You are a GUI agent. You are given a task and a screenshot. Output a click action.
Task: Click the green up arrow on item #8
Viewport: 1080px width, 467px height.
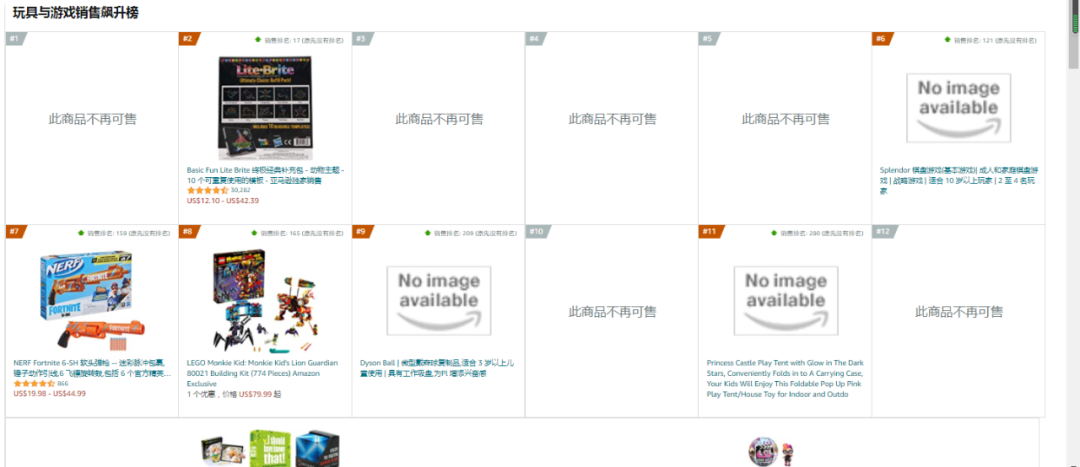coord(255,233)
